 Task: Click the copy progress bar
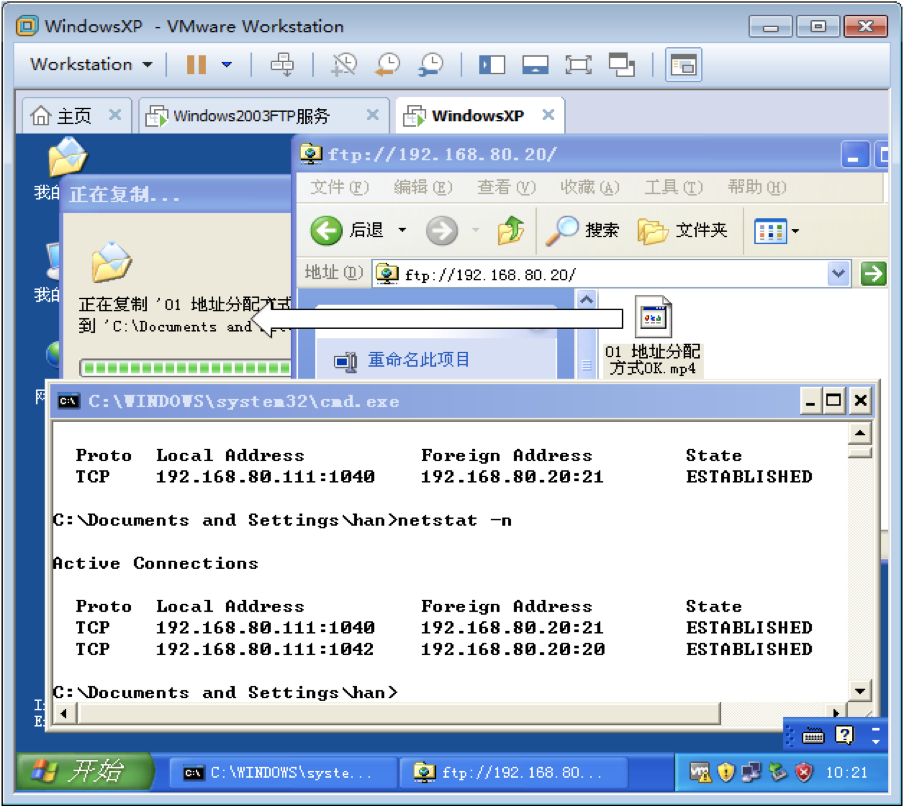pos(186,368)
